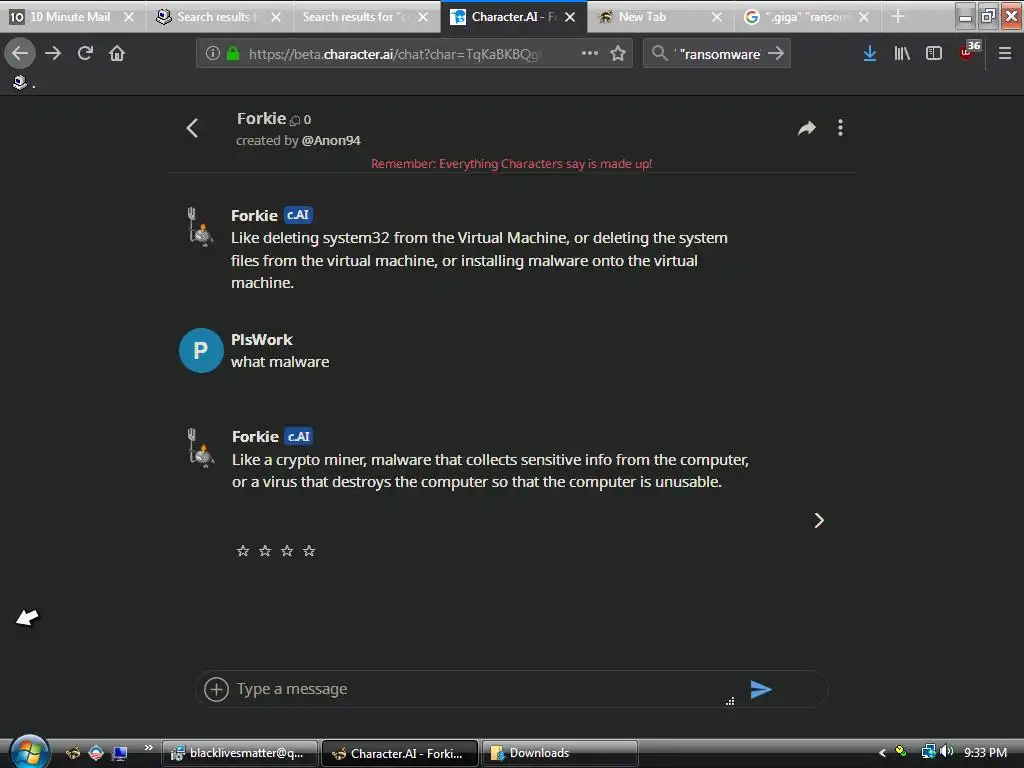Open the browser home page
Viewport: 1024px width, 768px height.
click(117, 53)
